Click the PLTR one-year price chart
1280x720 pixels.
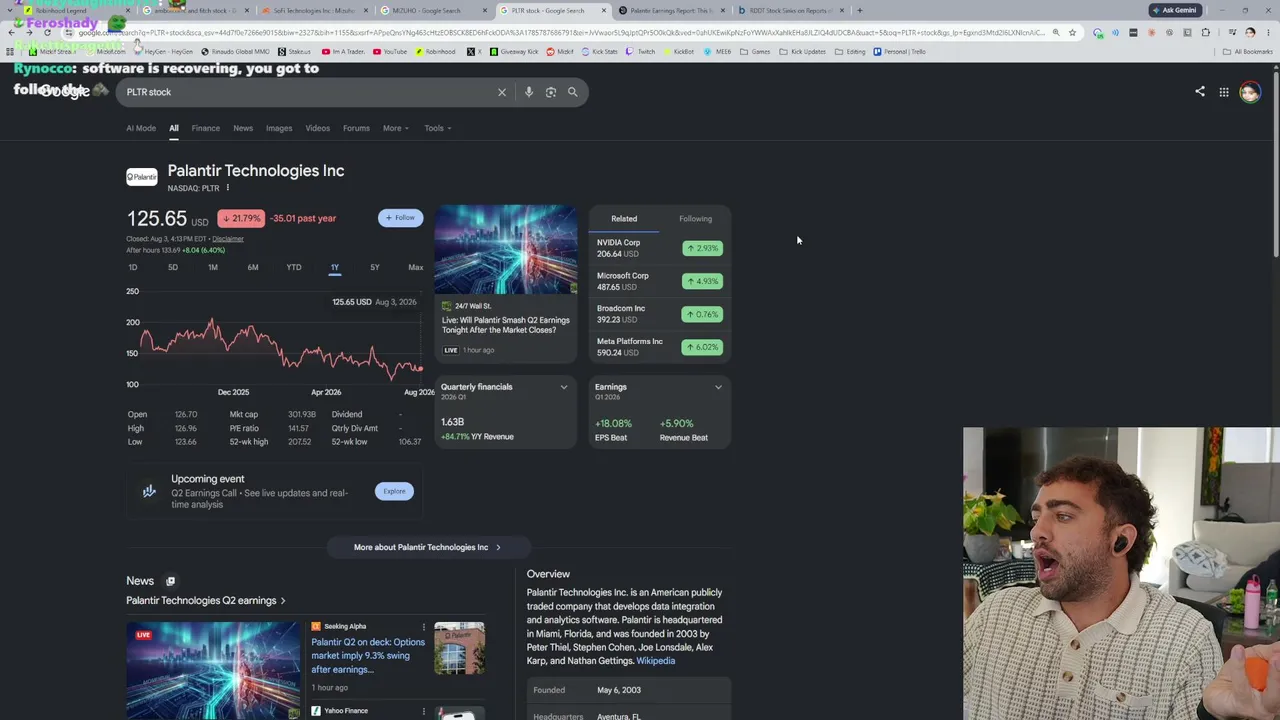(x=280, y=340)
